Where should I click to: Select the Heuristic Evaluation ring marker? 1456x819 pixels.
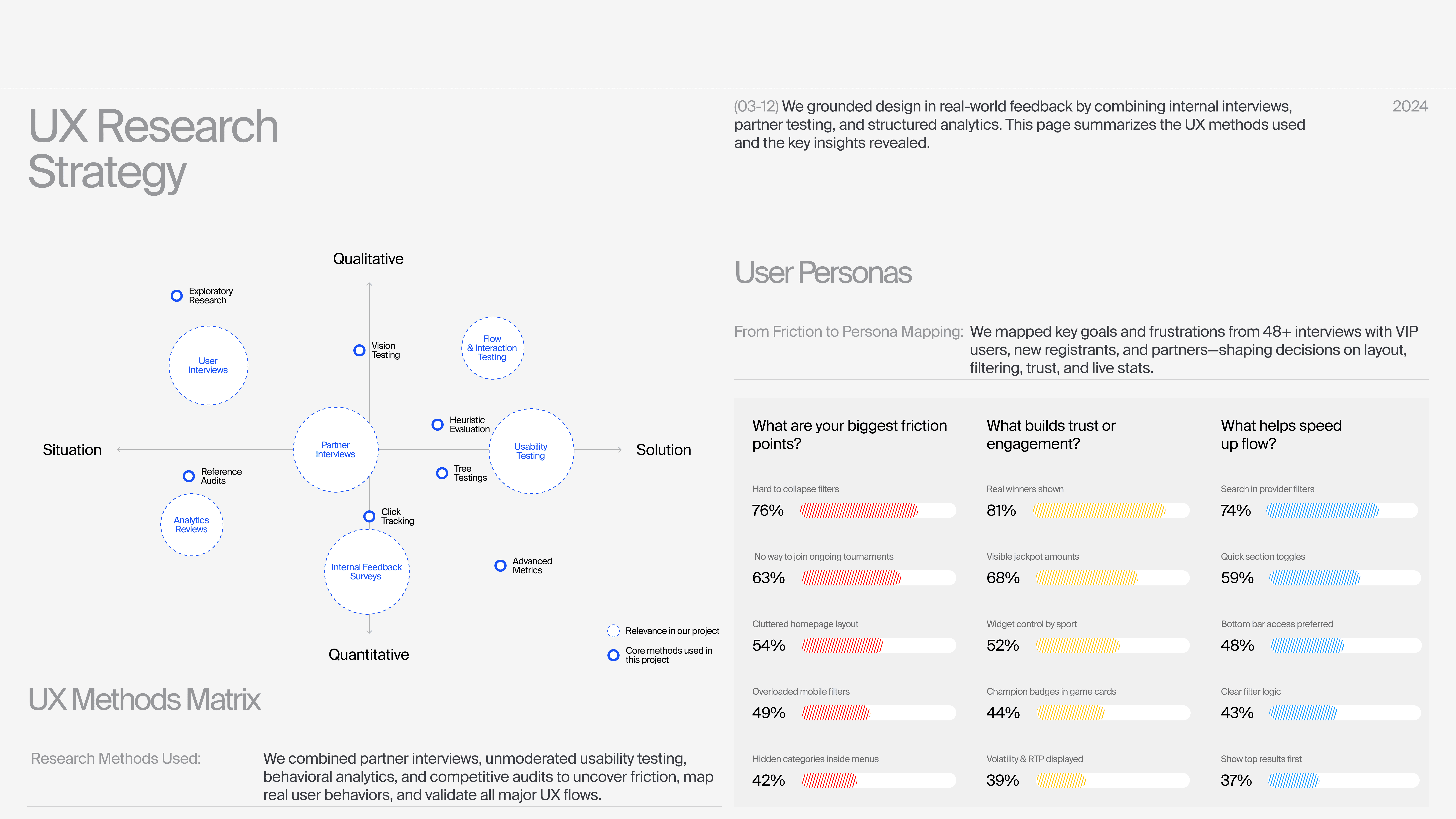pyautogui.click(x=438, y=424)
